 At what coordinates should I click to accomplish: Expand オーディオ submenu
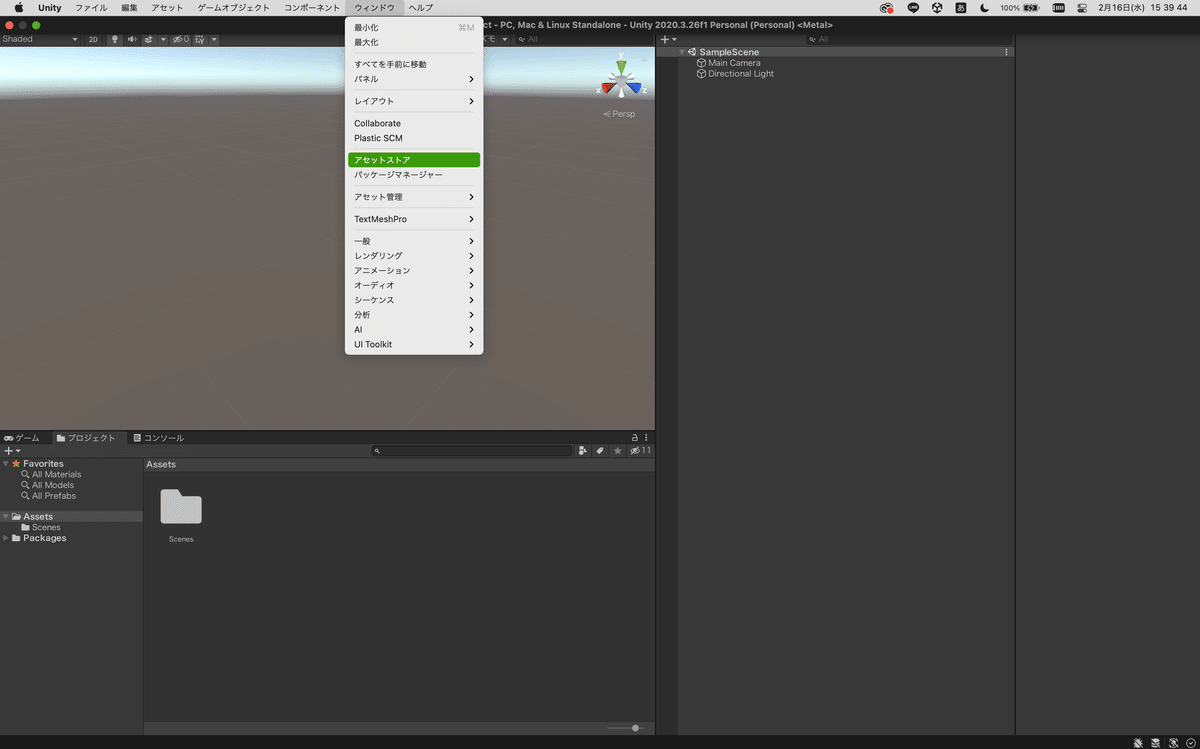coord(414,285)
